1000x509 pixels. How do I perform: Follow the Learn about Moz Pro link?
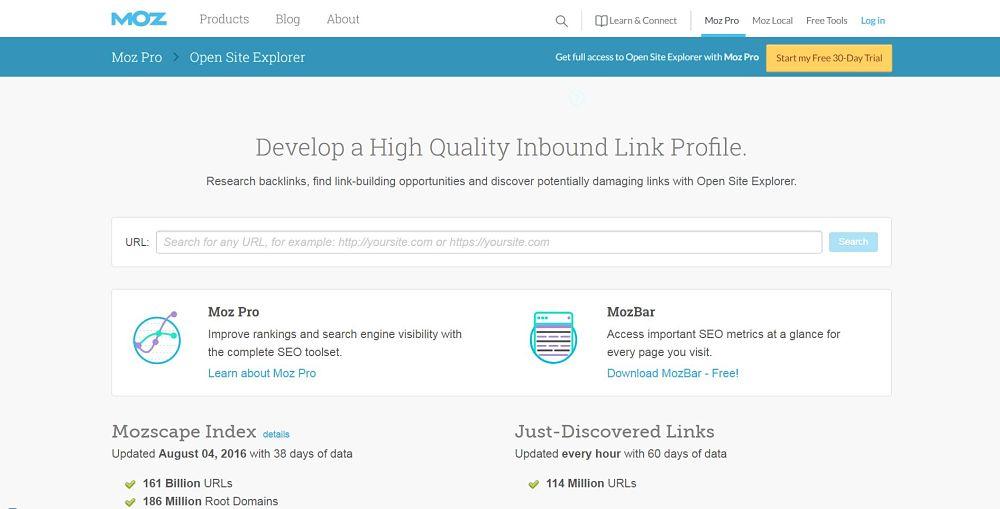[262, 373]
